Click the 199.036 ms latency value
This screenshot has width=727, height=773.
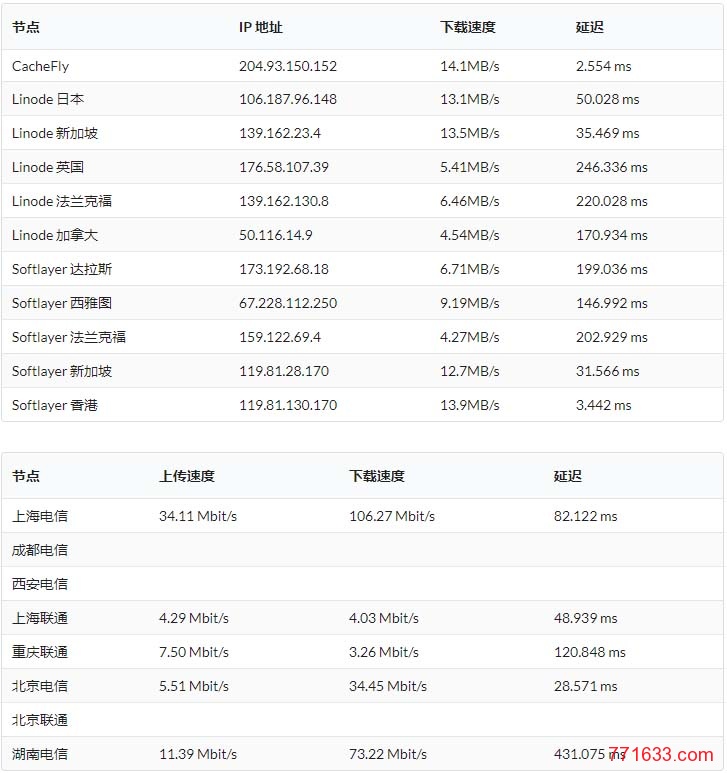tap(612, 269)
